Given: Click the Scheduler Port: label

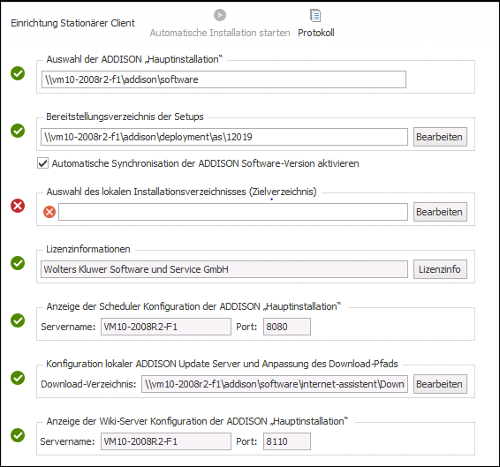Looking at the screenshot, I should 247,327.
